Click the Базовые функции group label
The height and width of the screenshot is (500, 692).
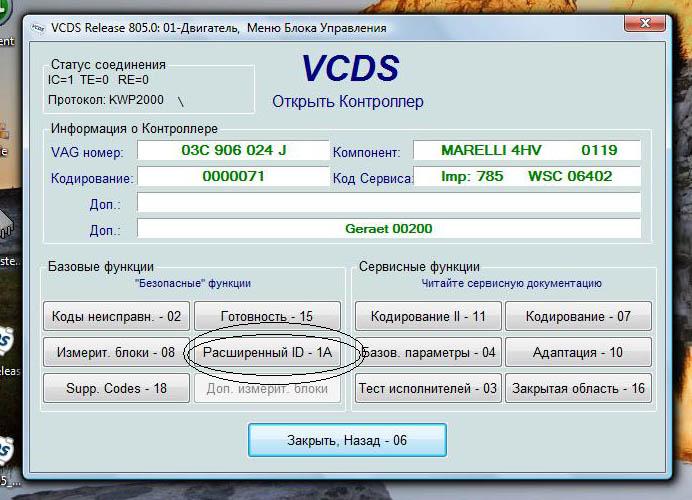[101, 267]
